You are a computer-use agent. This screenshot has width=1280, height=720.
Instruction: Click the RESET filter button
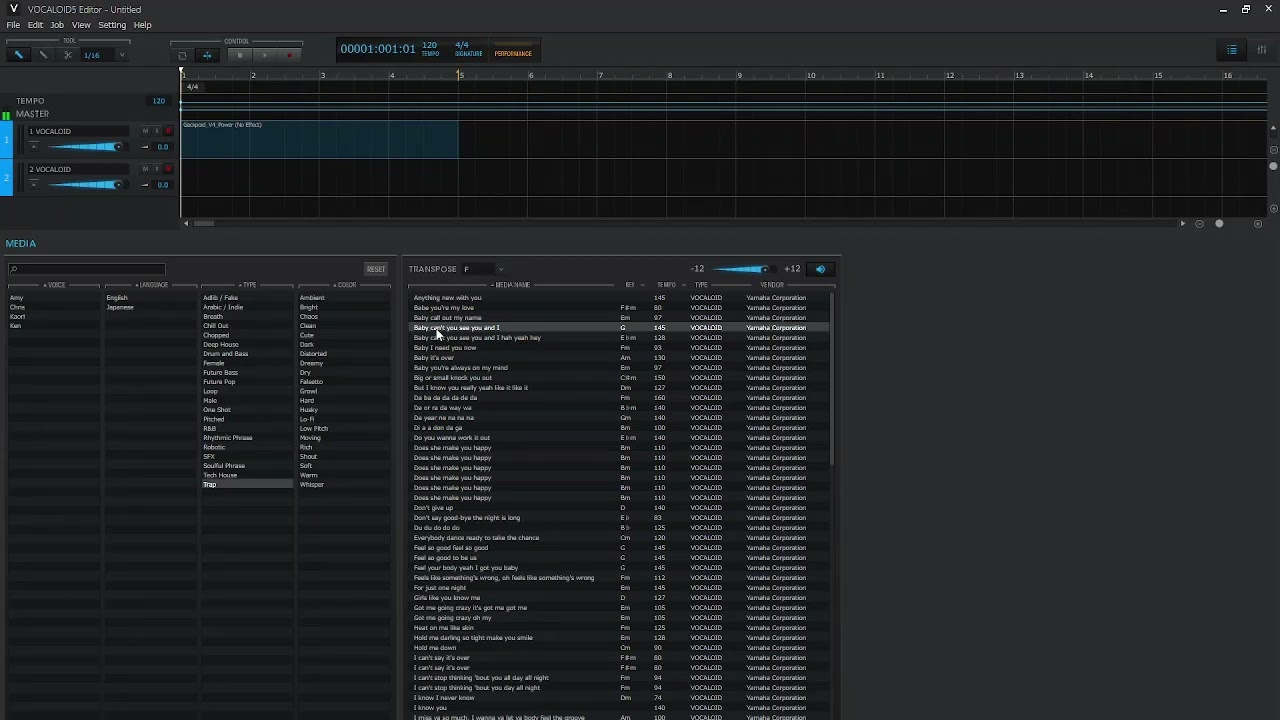pyautogui.click(x=376, y=269)
